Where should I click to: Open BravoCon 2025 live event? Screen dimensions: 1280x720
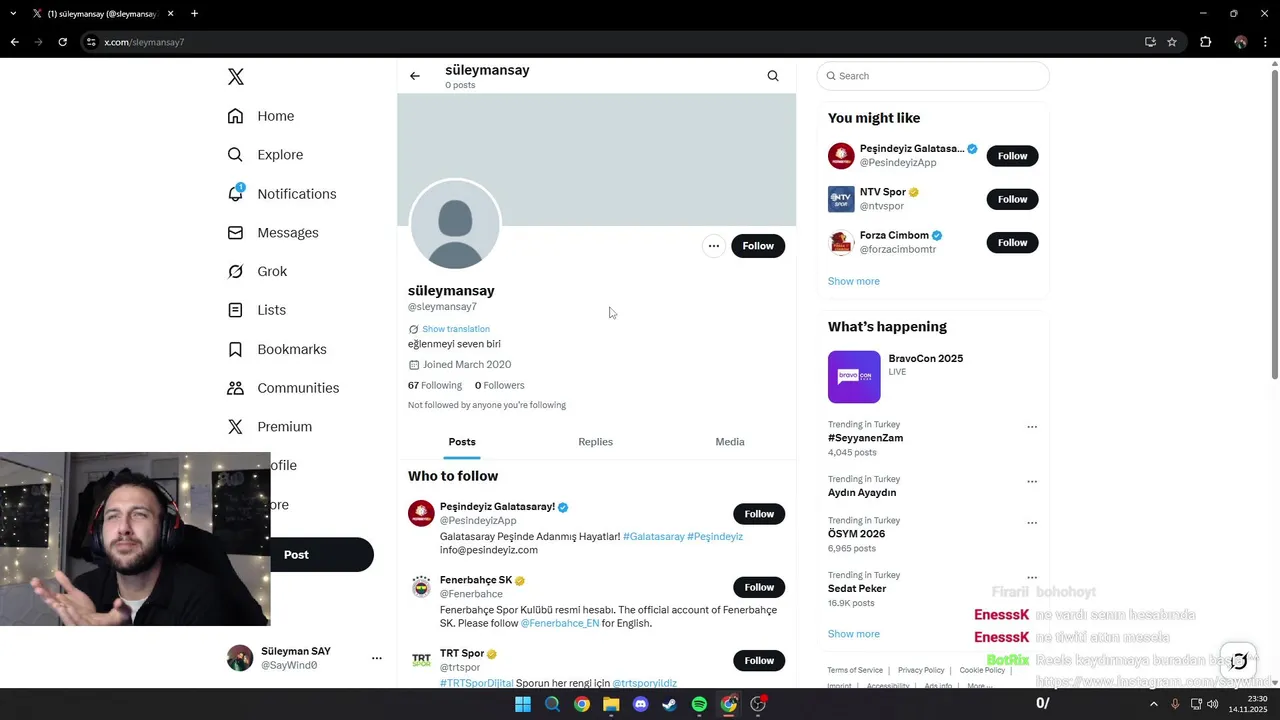click(x=933, y=376)
